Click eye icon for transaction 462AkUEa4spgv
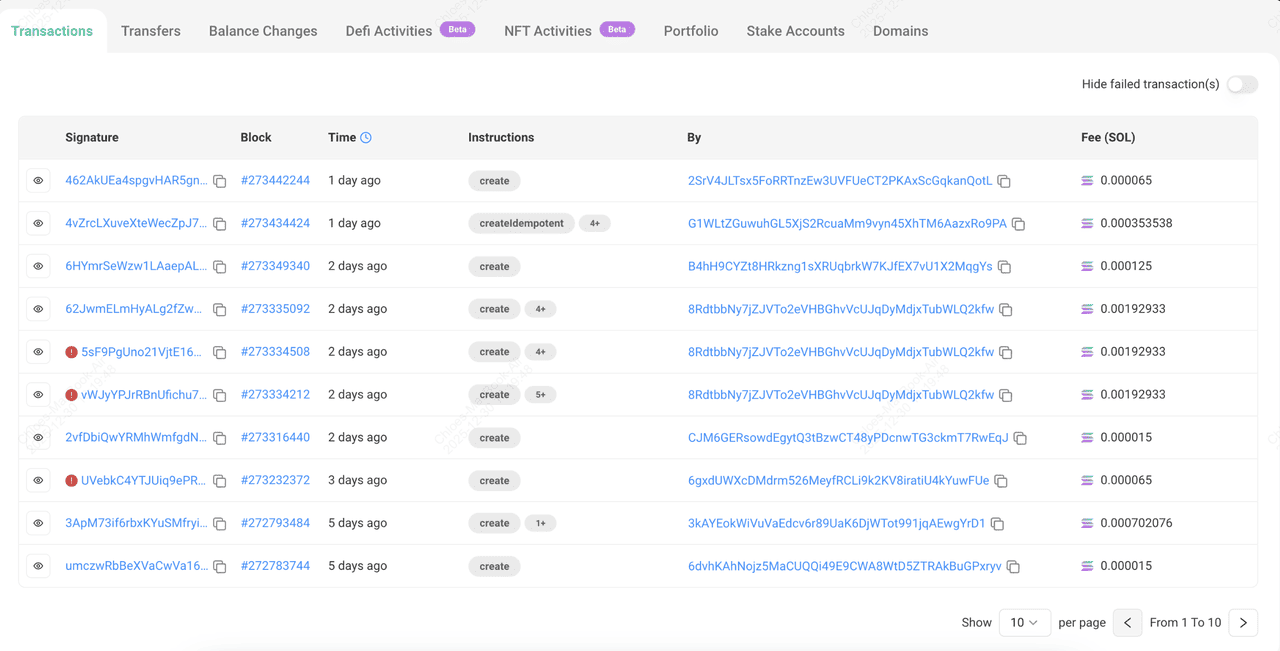 pyautogui.click(x=38, y=181)
